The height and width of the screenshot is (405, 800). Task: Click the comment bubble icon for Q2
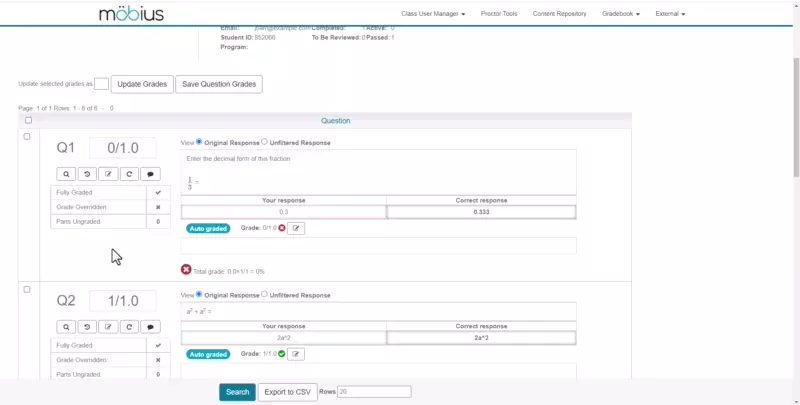click(x=150, y=326)
